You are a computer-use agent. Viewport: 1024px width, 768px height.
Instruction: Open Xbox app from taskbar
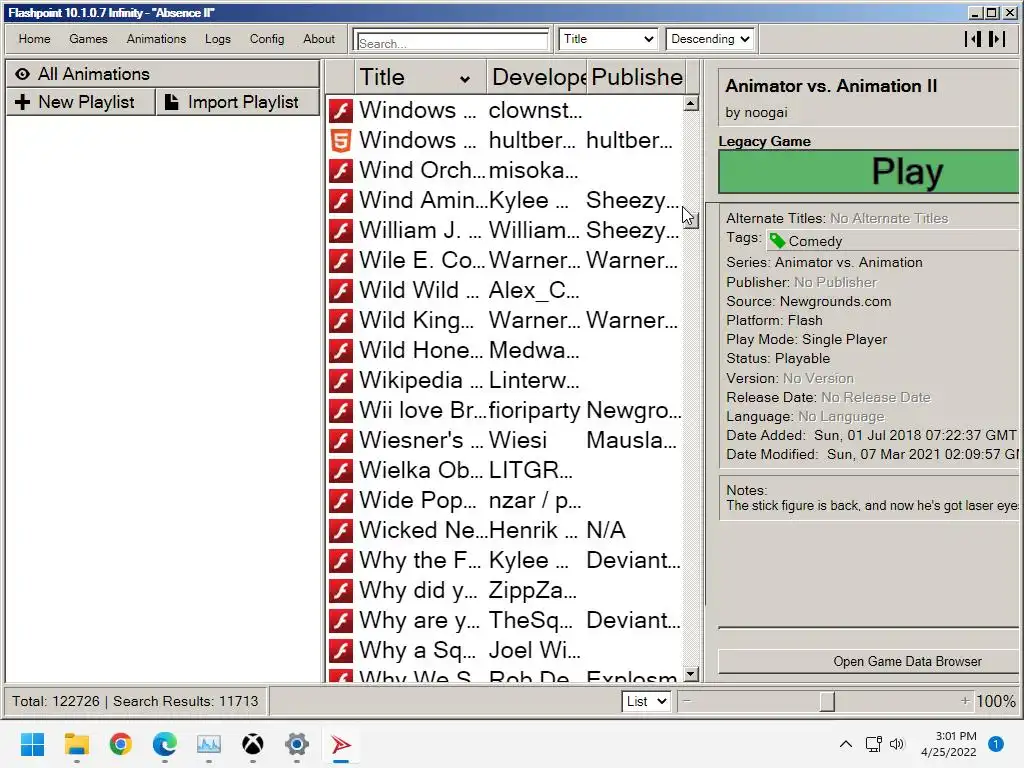point(253,744)
